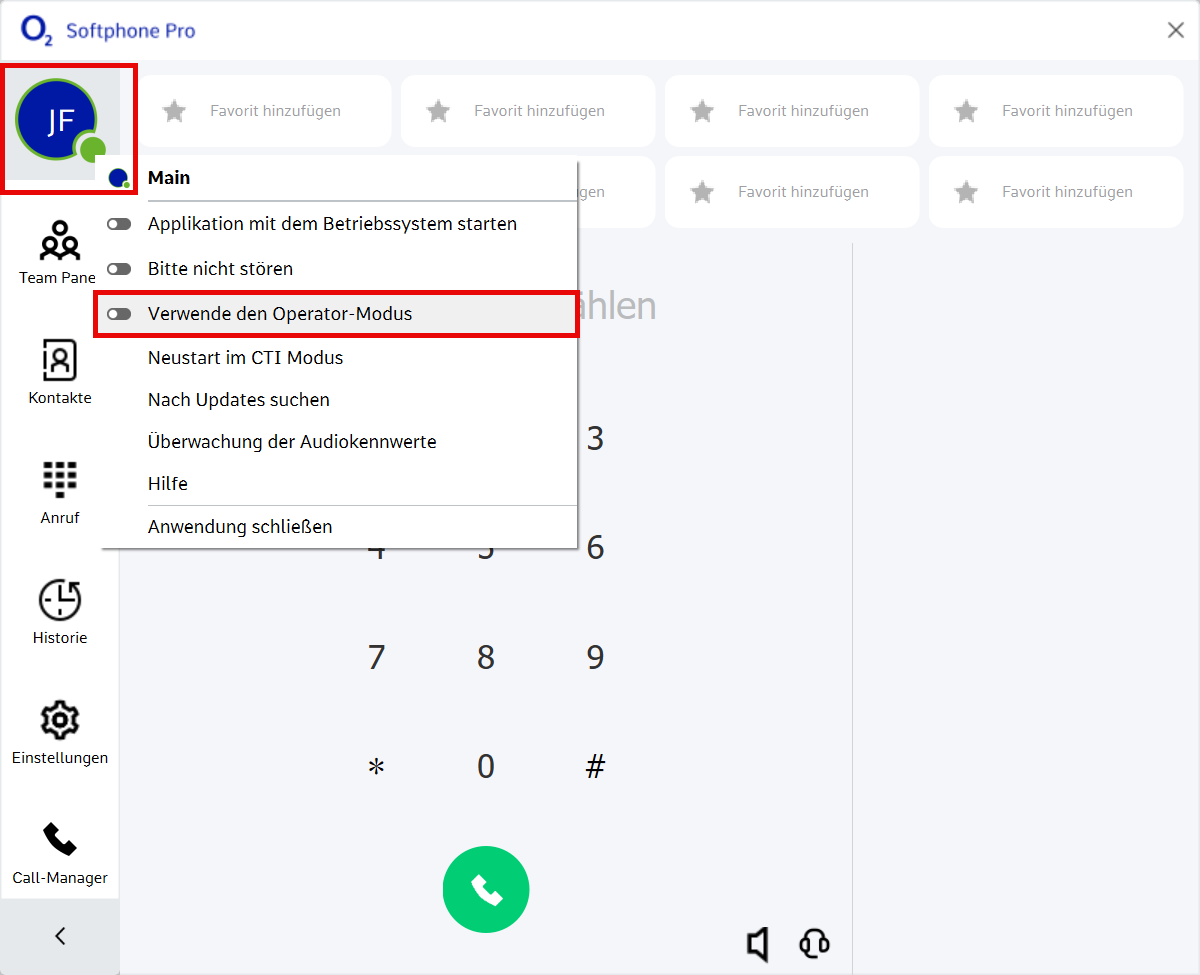Collapse the sidebar with left chevron
The height and width of the screenshot is (975, 1200).
pos(60,936)
